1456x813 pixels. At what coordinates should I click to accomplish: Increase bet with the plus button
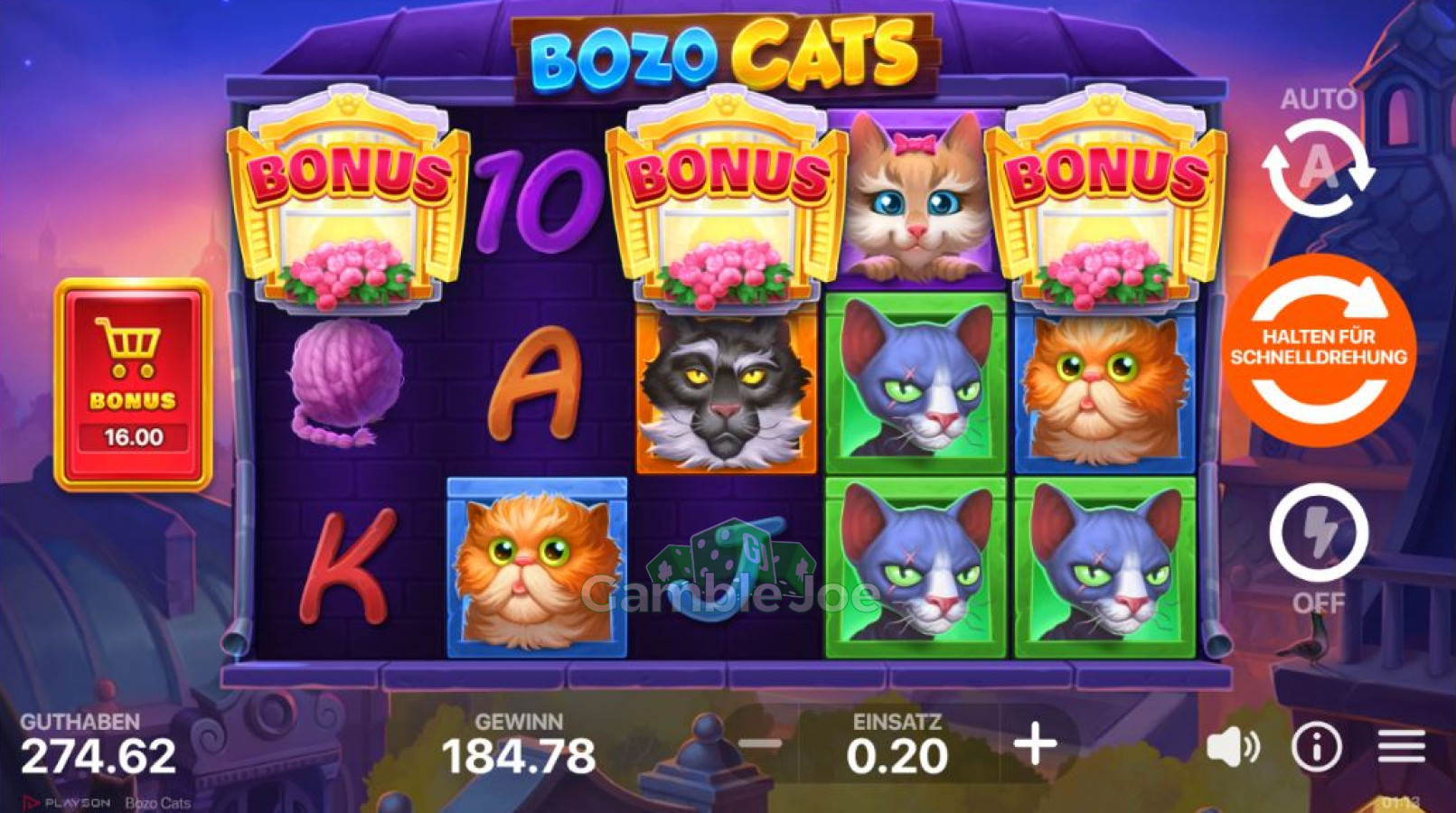[1035, 745]
